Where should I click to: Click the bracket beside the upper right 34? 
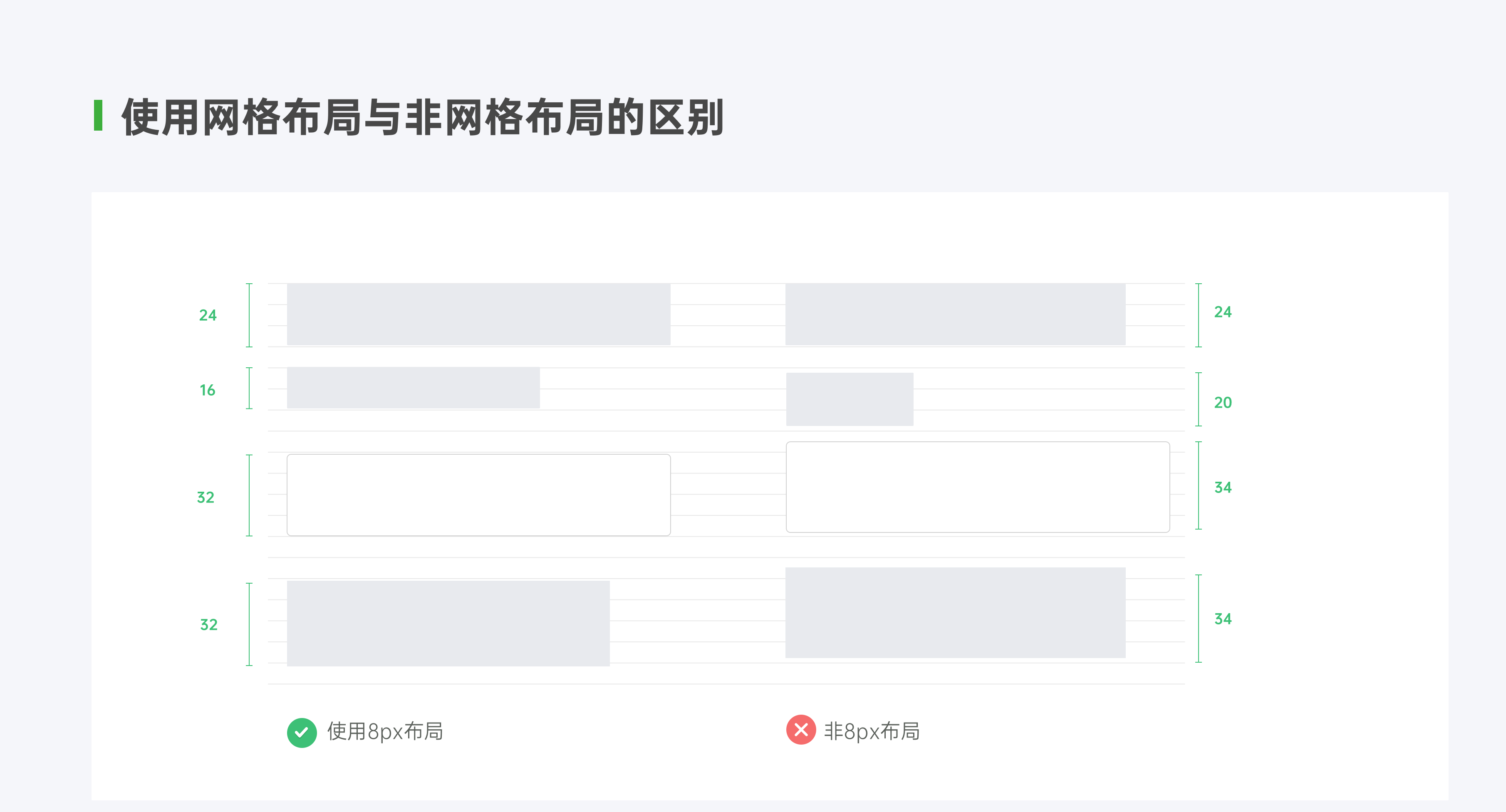[x=1199, y=486]
